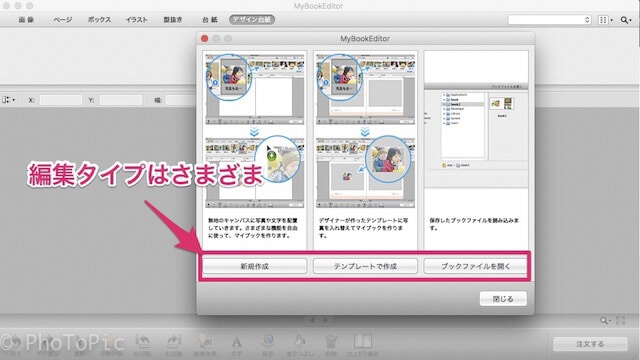Click the 無地のキャンバス description text
This screenshot has height=360, width=640.
253,228
